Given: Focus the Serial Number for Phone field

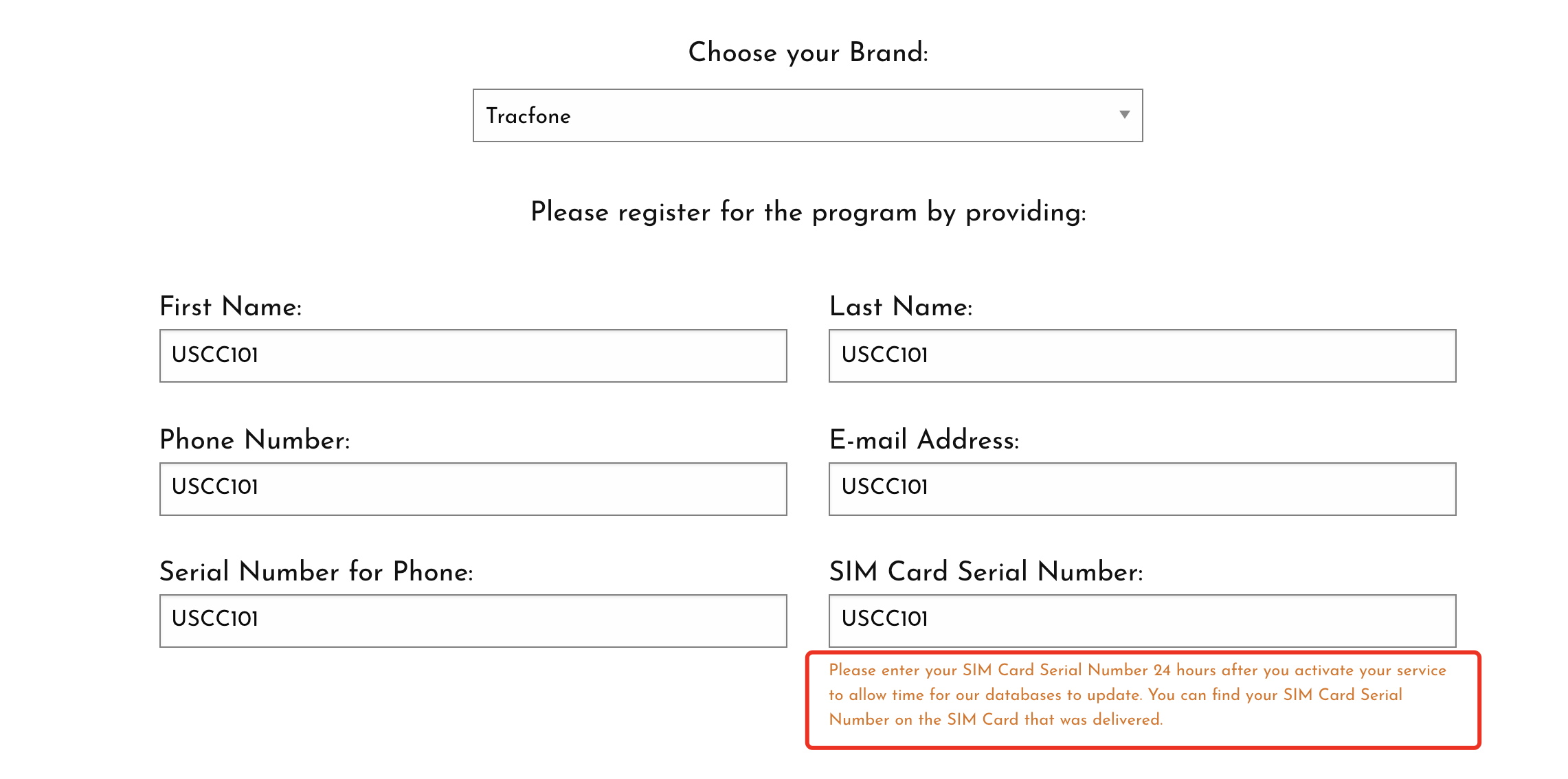Looking at the screenshot, I should tap(473, 621).
